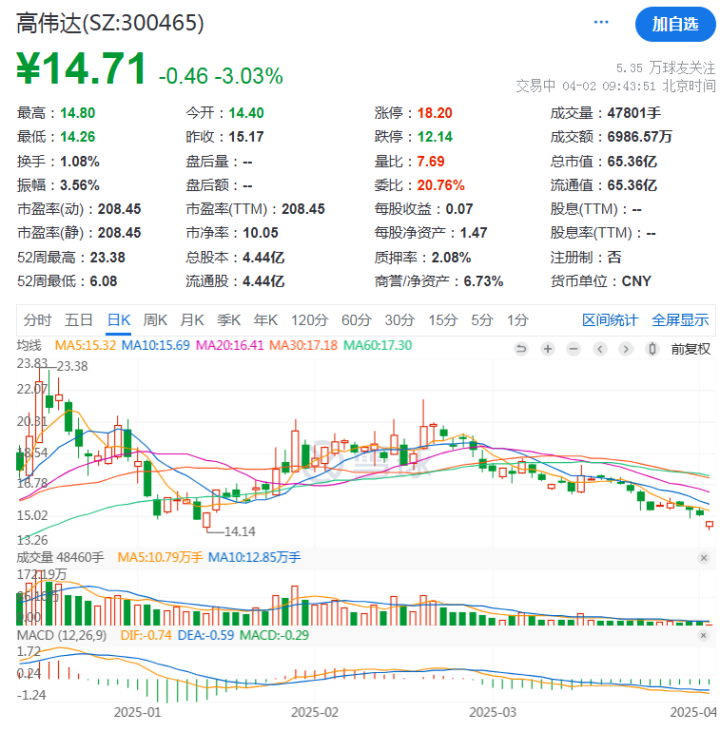Switch to the 60分 interval tab
Screen dimensions: 720x732
coord(356,320)
